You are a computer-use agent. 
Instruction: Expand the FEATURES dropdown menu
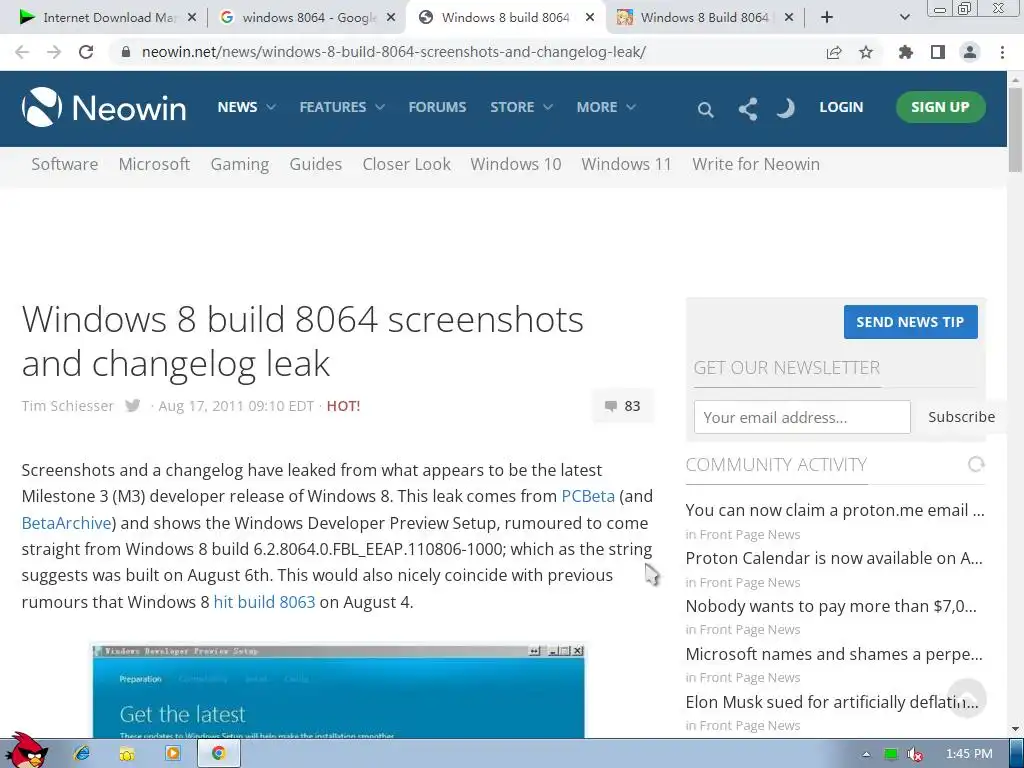pyautogui.click(x=342, y=107)
